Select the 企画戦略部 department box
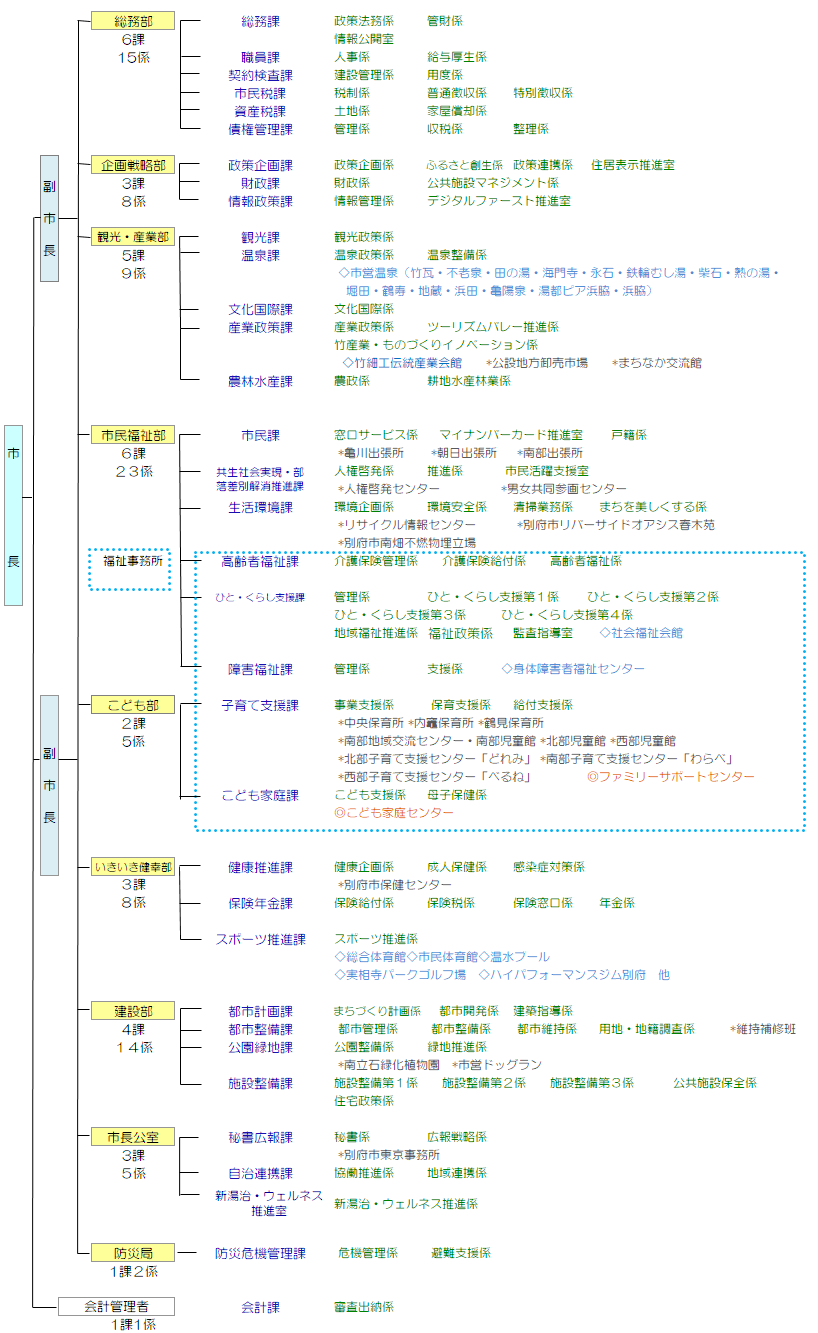The image size is (818, 1333). tap(133, 165)
